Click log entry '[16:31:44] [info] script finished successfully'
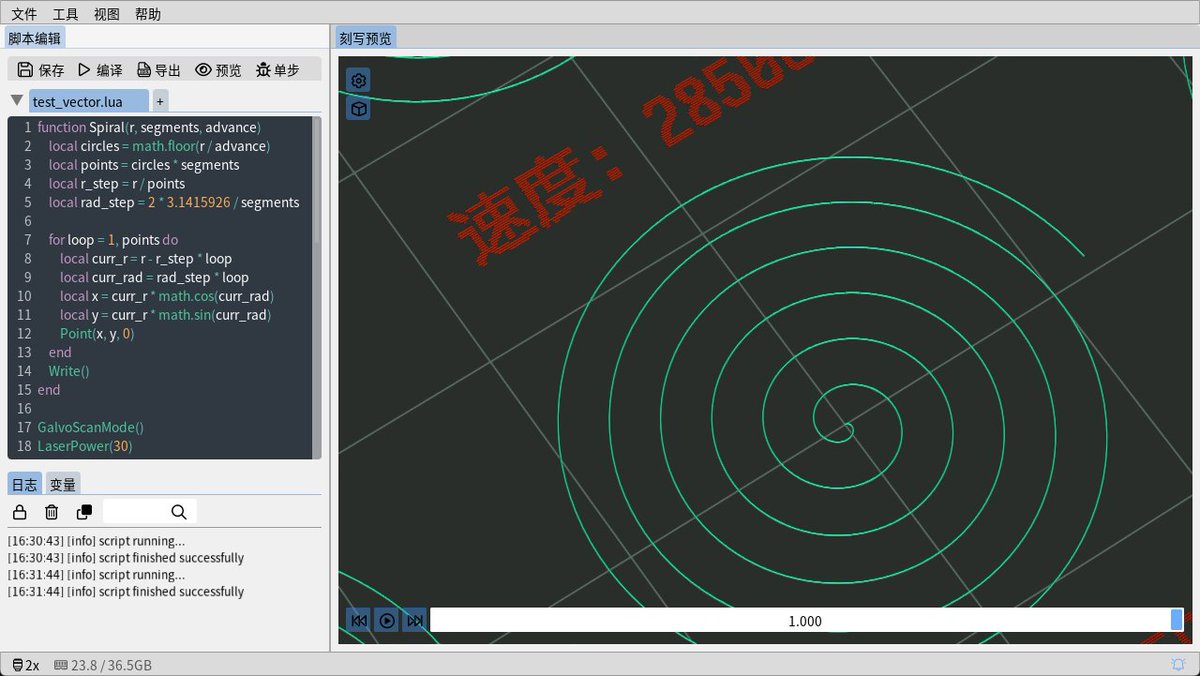Image resolution: width=1200 pixels, height=676 pixels. (126, 592)
